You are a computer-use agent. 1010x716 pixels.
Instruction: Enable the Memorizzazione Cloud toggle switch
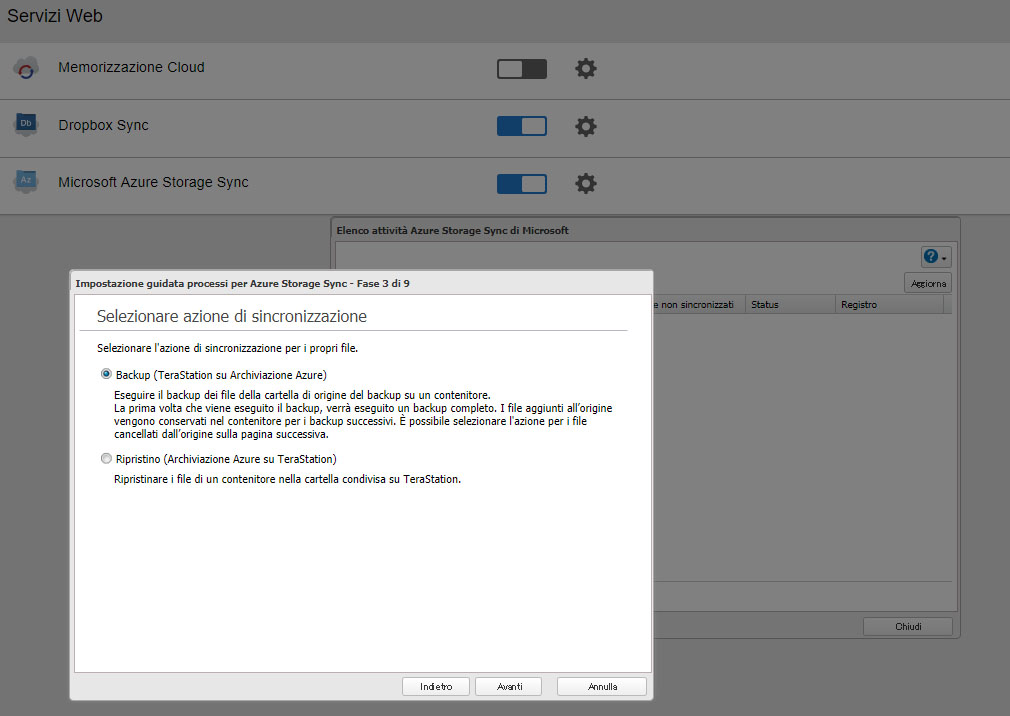[x=522, y=69]
